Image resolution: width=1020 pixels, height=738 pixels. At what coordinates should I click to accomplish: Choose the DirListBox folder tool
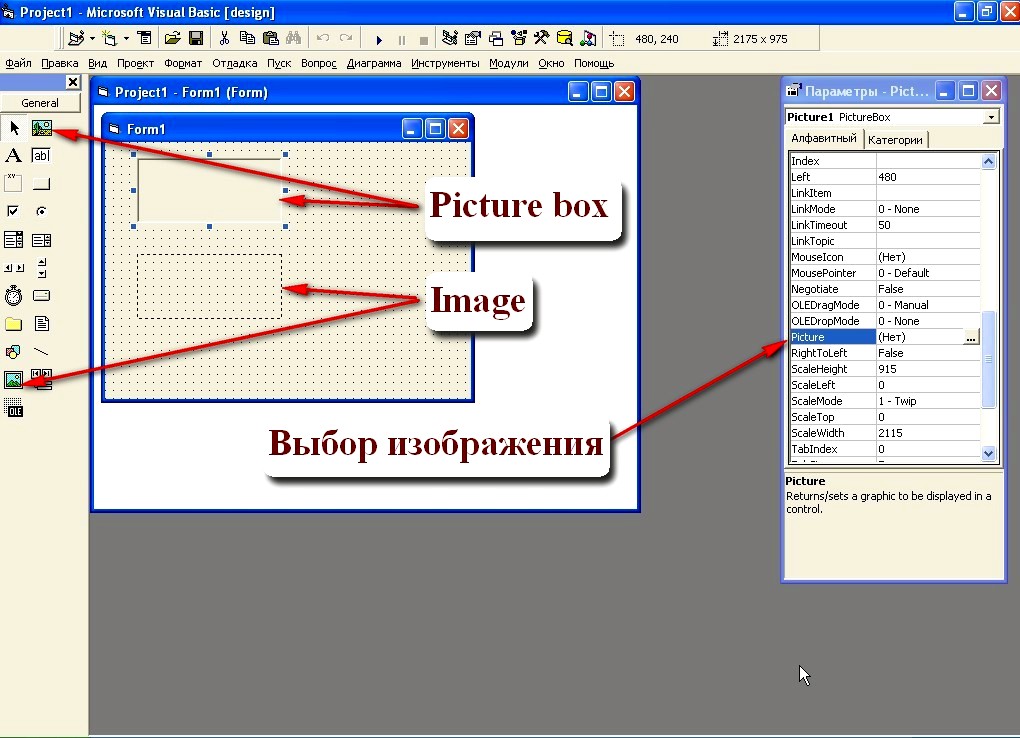[14, 323]
